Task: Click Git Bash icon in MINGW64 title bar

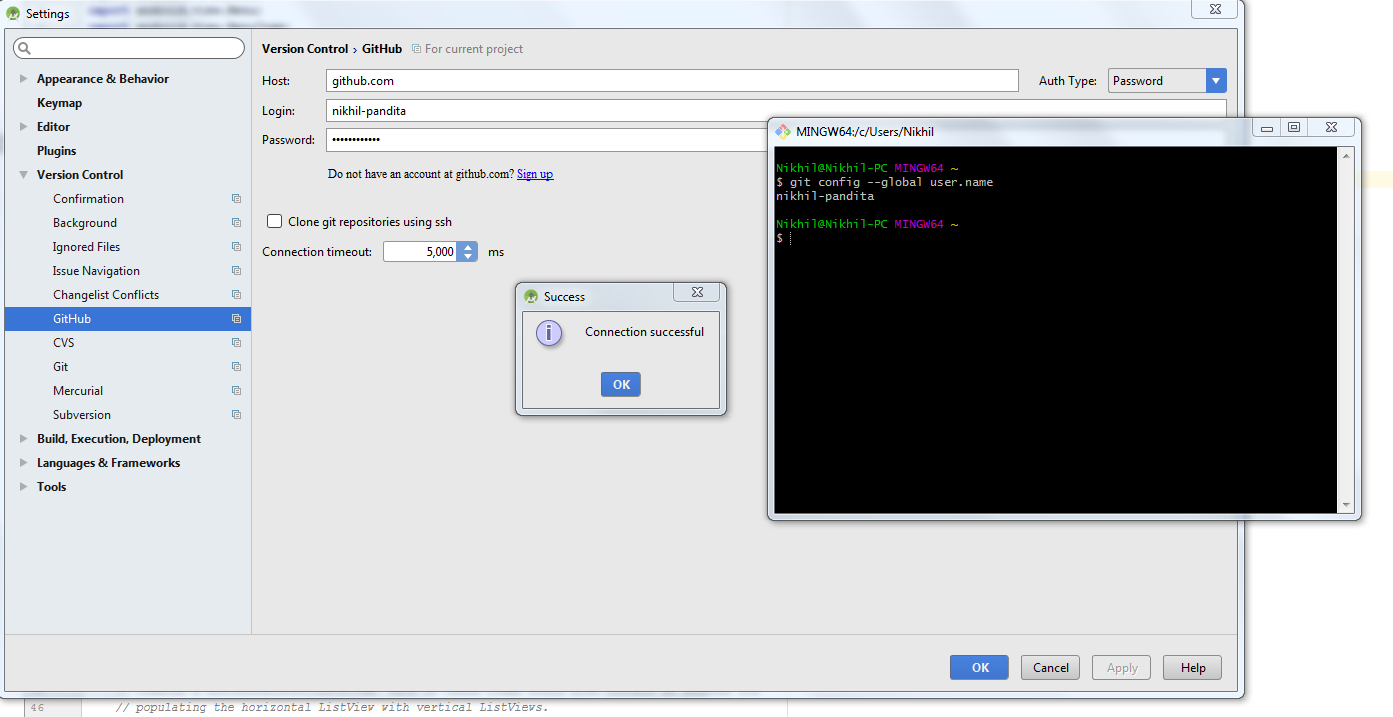Action: tap(783, 131)
